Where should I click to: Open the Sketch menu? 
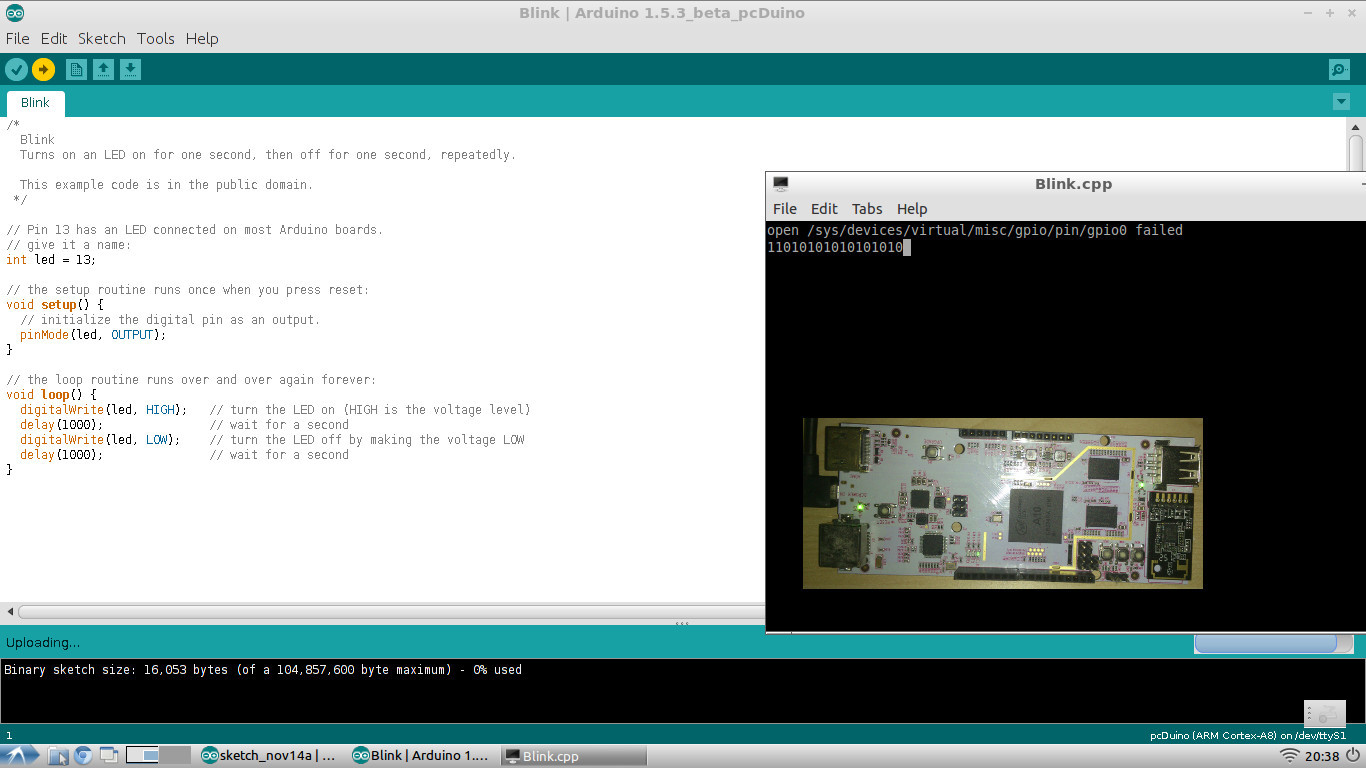(102, 38)
